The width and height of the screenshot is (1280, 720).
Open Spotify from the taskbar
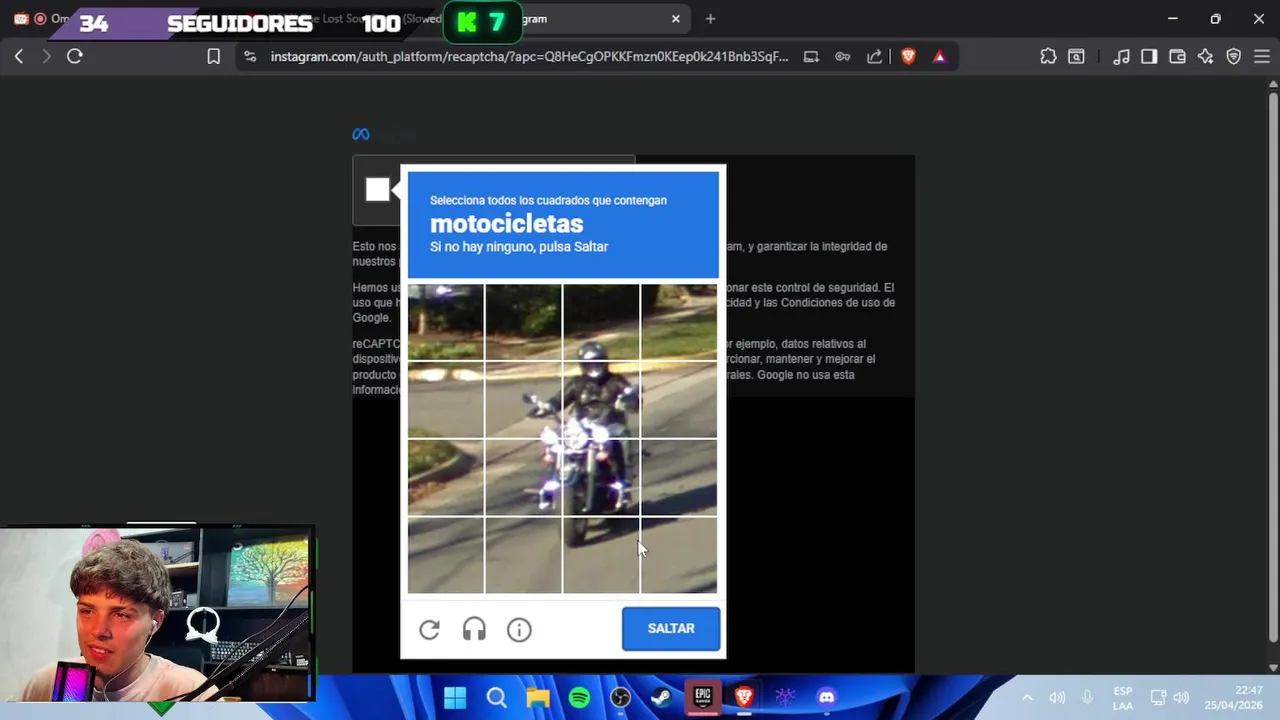pos(579,697)
